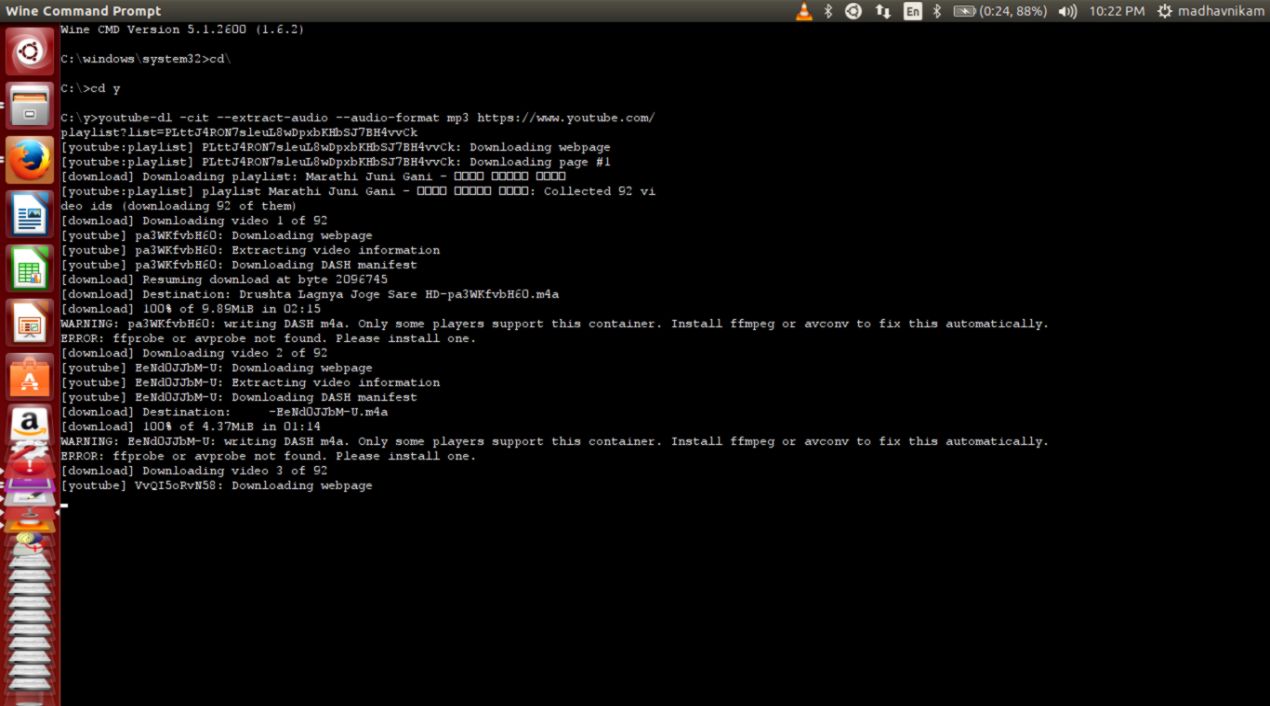Open the Bluetooth indicator menu
The height and width of the screenshot is (706, 1270).
point(936,10)
